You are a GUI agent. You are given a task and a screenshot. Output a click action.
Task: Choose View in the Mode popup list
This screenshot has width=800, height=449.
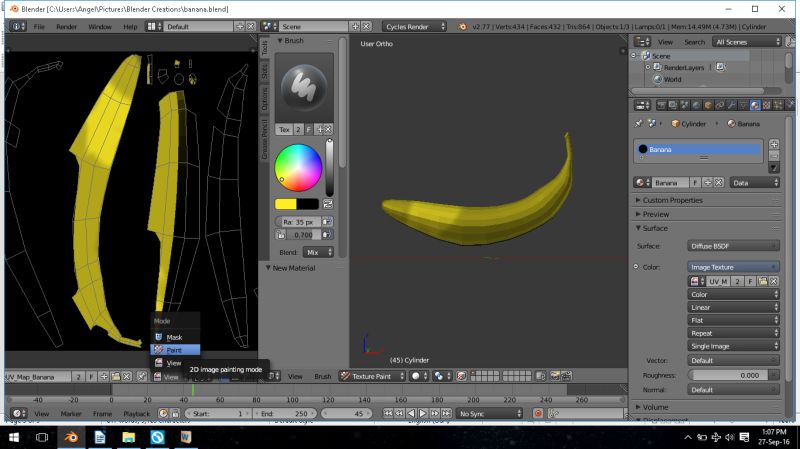coord(175,363)
